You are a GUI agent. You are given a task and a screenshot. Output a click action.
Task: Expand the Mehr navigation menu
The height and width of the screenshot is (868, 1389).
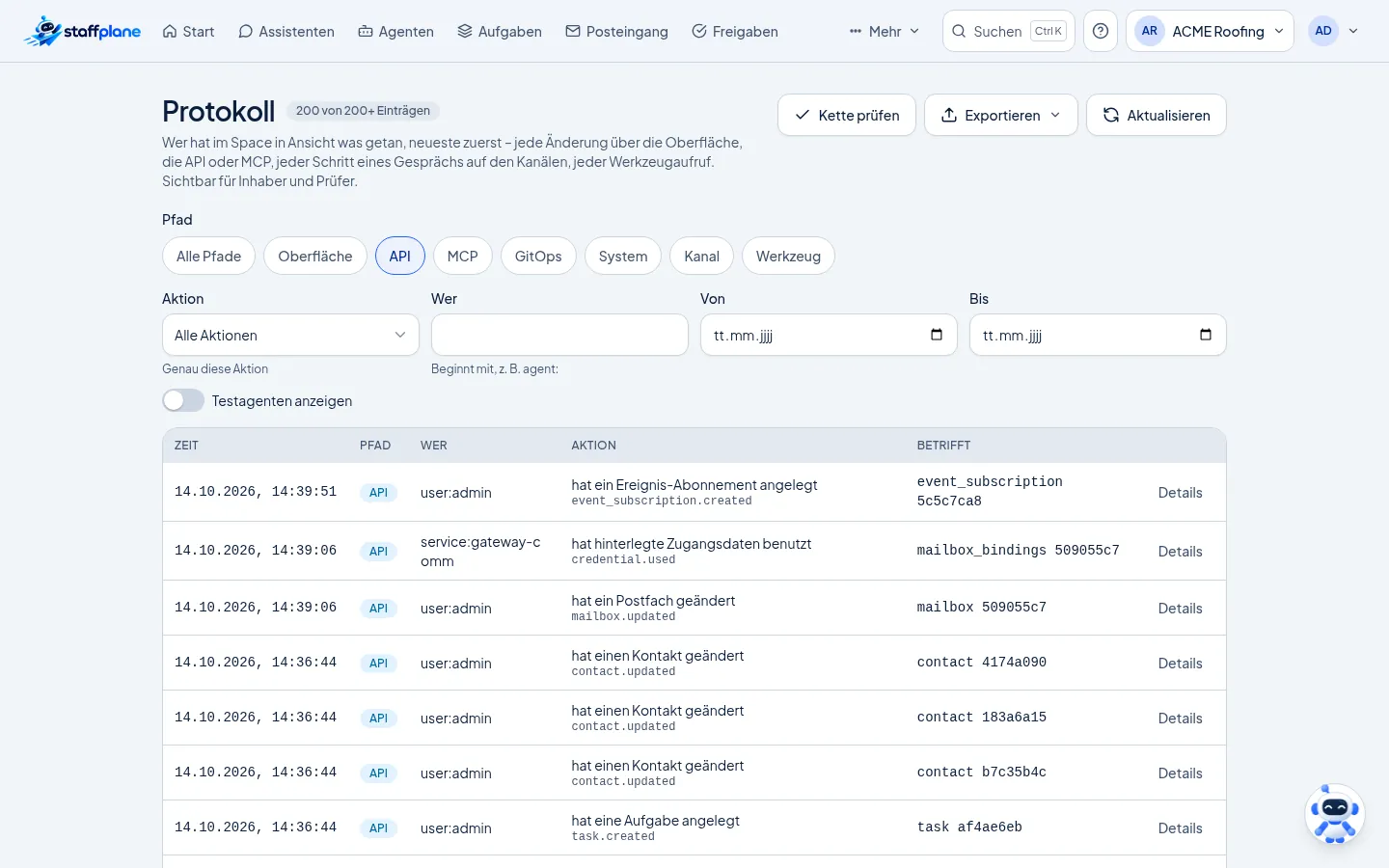[885, 31]
